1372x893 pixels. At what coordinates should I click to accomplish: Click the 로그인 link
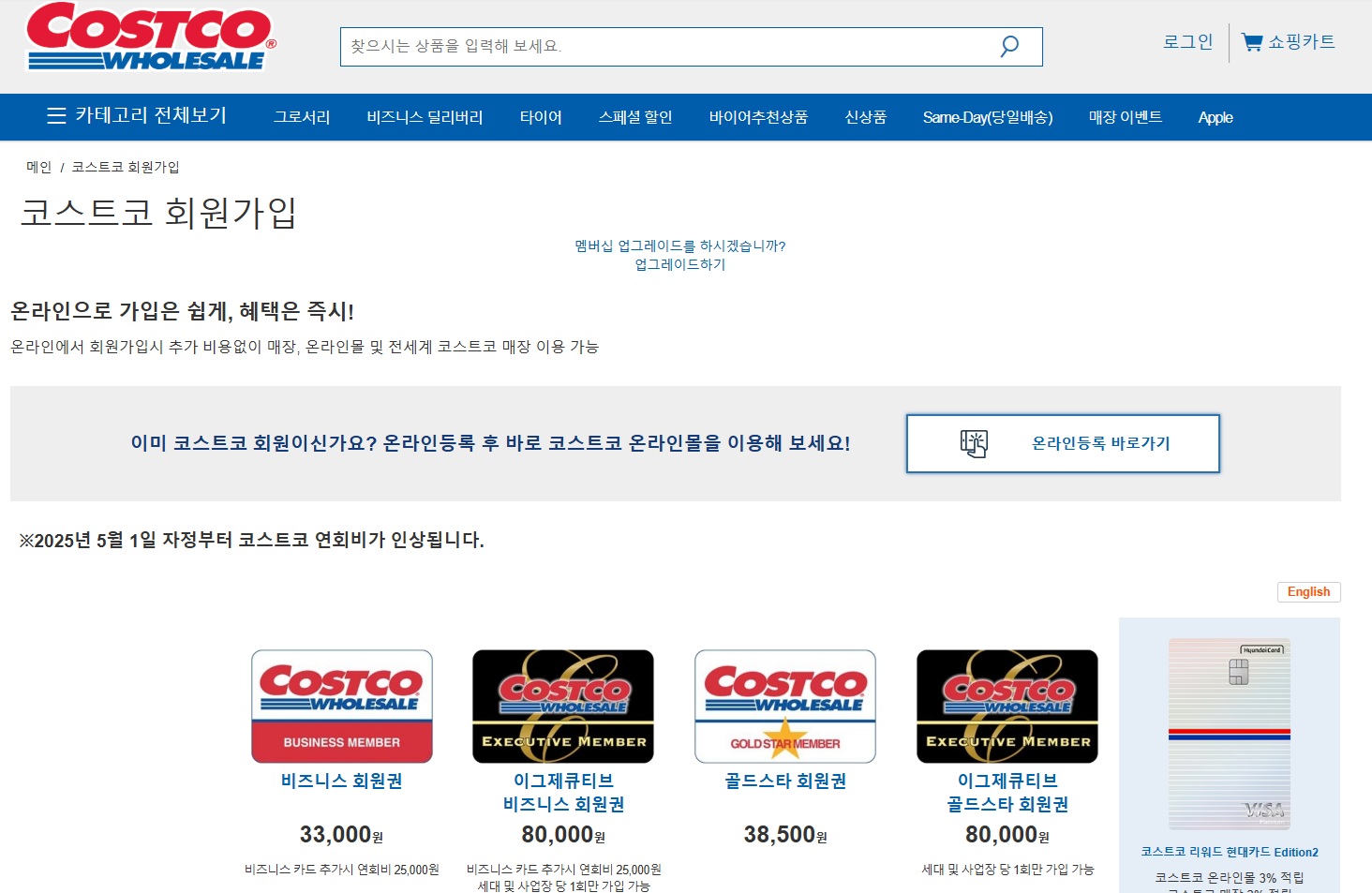coord(1186,42)
